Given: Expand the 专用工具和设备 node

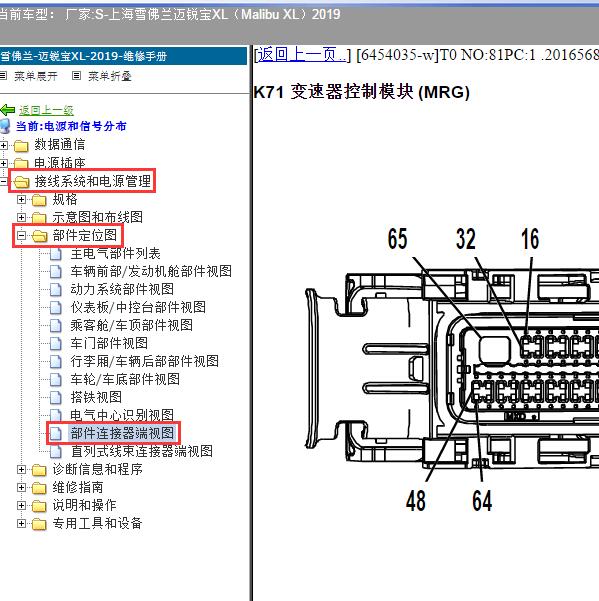Looking at the screenshot, I should (x=21, y=524).
